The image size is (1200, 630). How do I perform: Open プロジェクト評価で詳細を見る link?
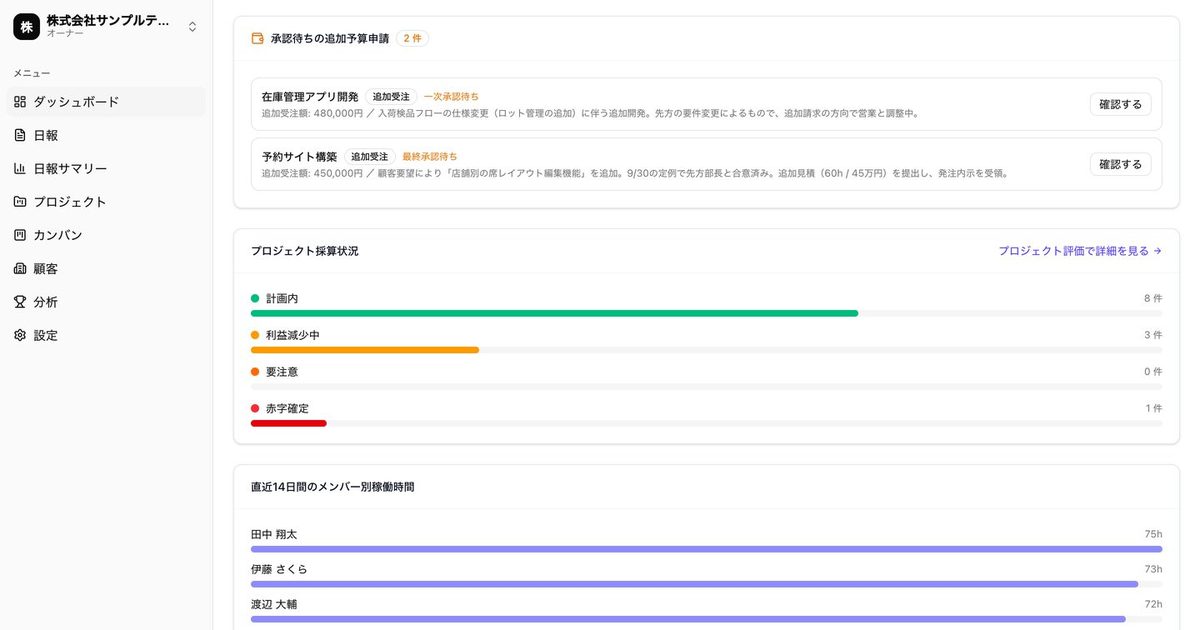click(1080, 251)
